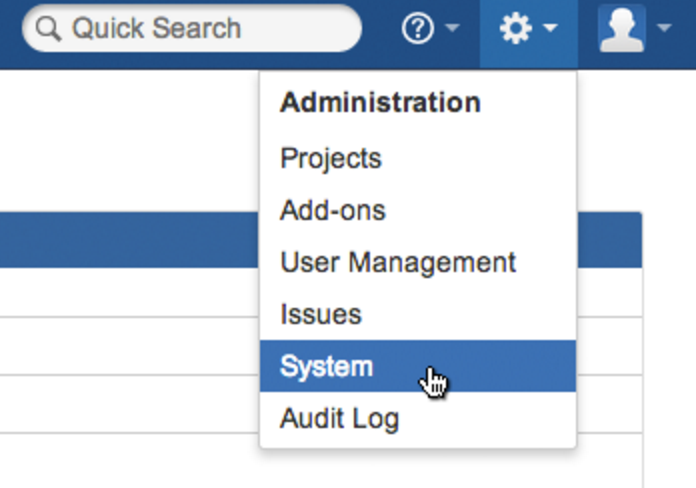The width and height of the screenshot is (696, 488).
Task: Expand the user avatar dropdown arrow
Action: pos(664,29)
